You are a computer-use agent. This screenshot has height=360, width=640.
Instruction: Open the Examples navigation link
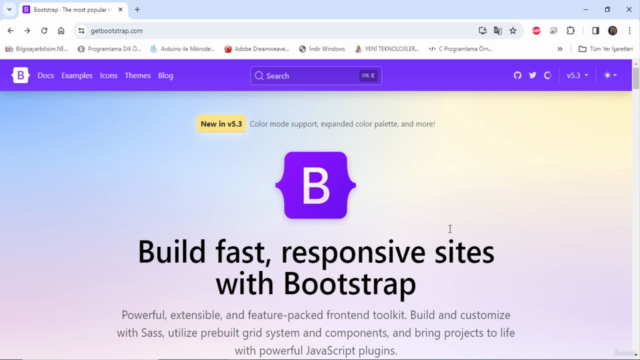click(x=77, y=76)
